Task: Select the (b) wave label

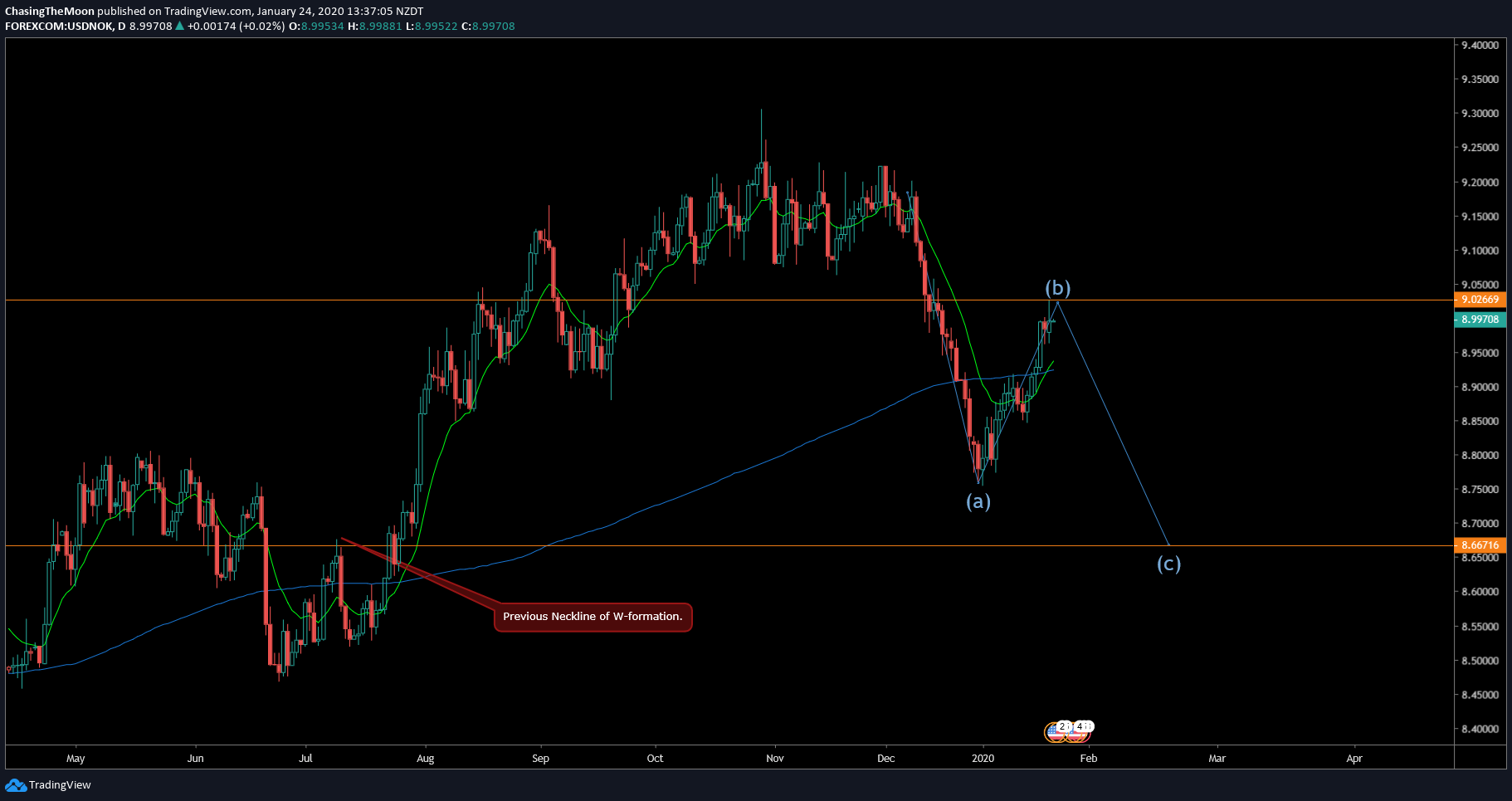Action: (x=1057, y=288)
